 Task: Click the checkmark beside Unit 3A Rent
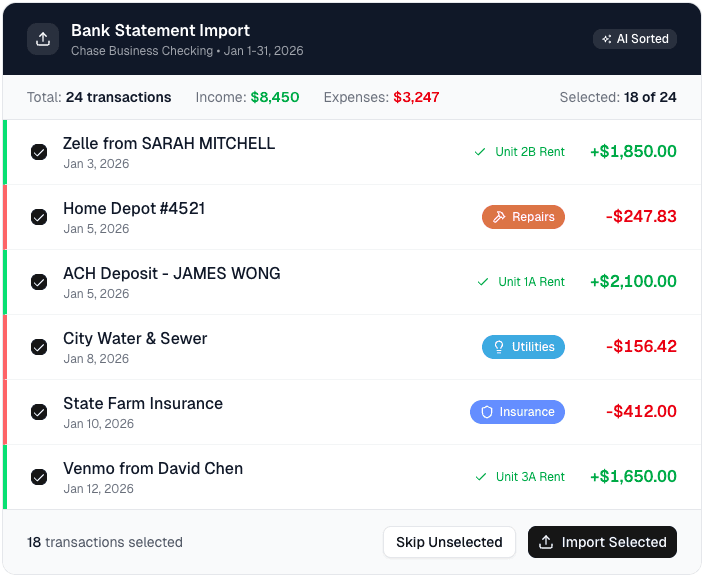pos(481,477)
